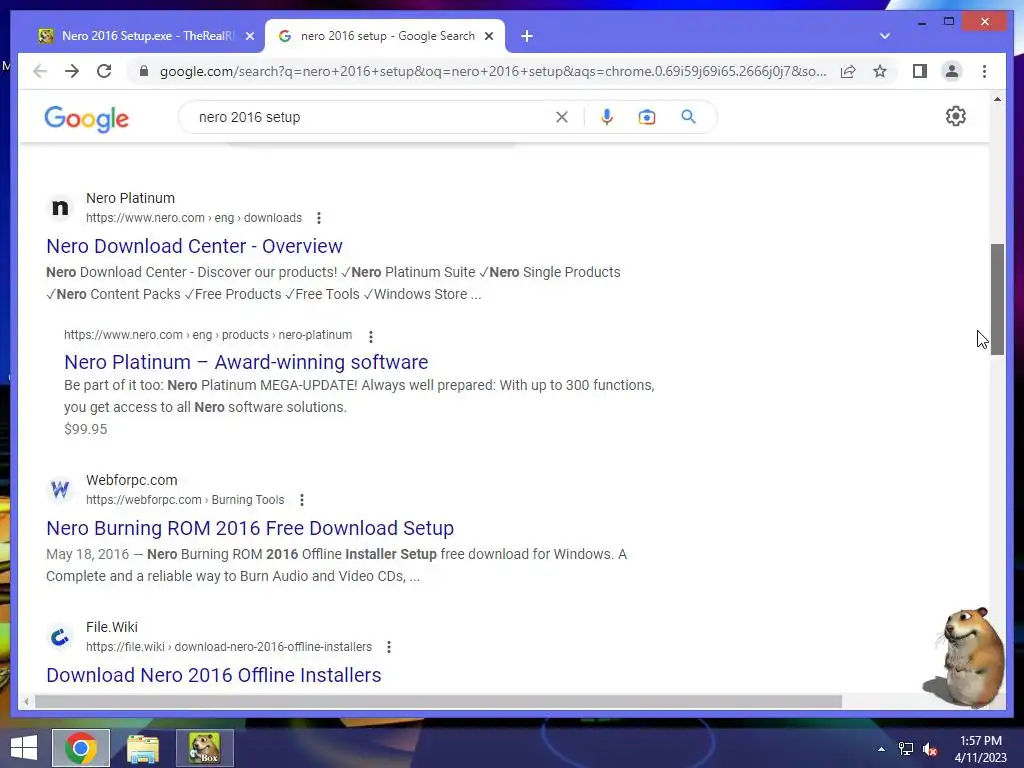Bookmark this page with the star icon
This screenshot has width=1024, height=768.
[880, 71]
